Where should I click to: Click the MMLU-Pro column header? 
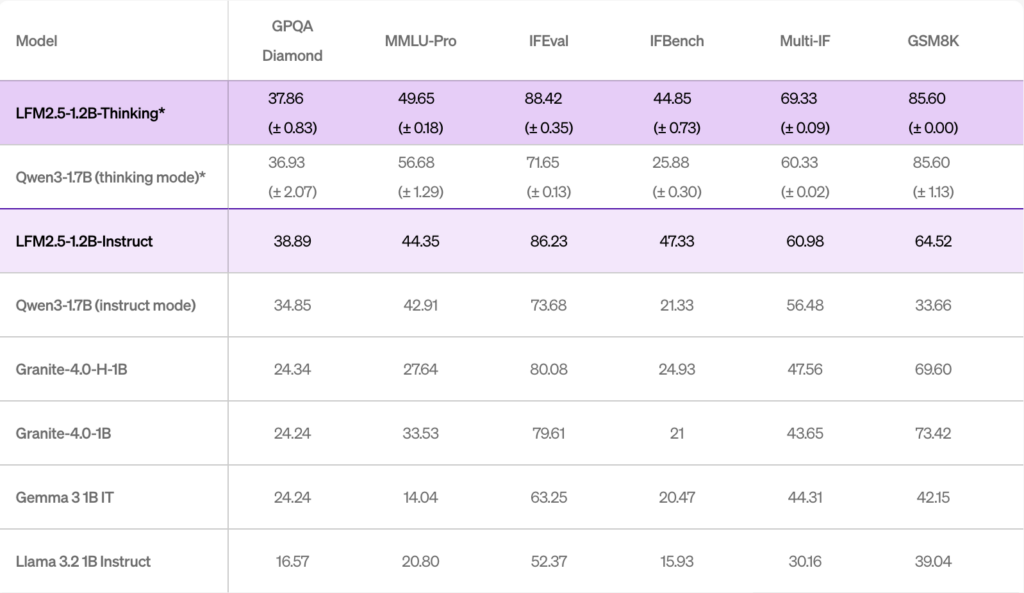[420, 41]
